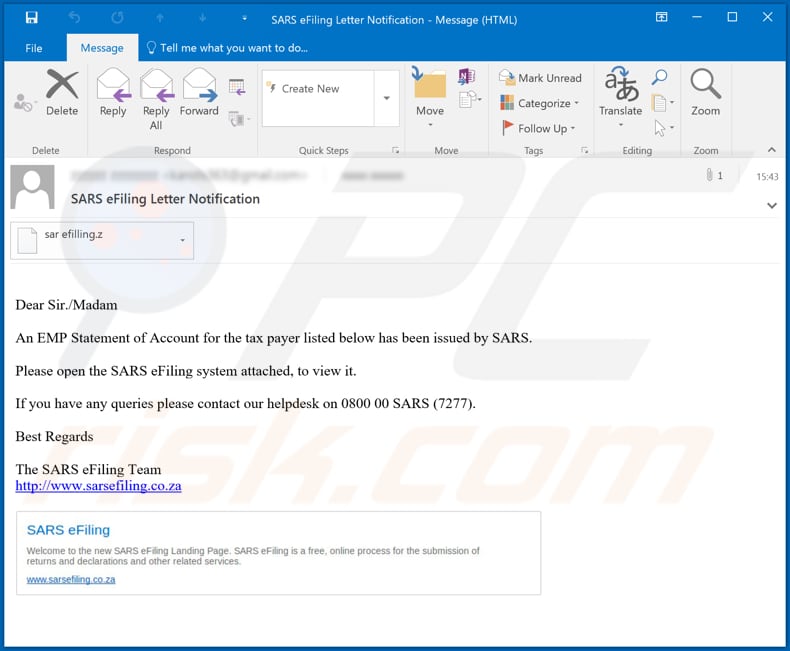The width and height of the screenshot is (790, 651).
Task: Click the attachment paperclip count
Action: coord(714,175)
